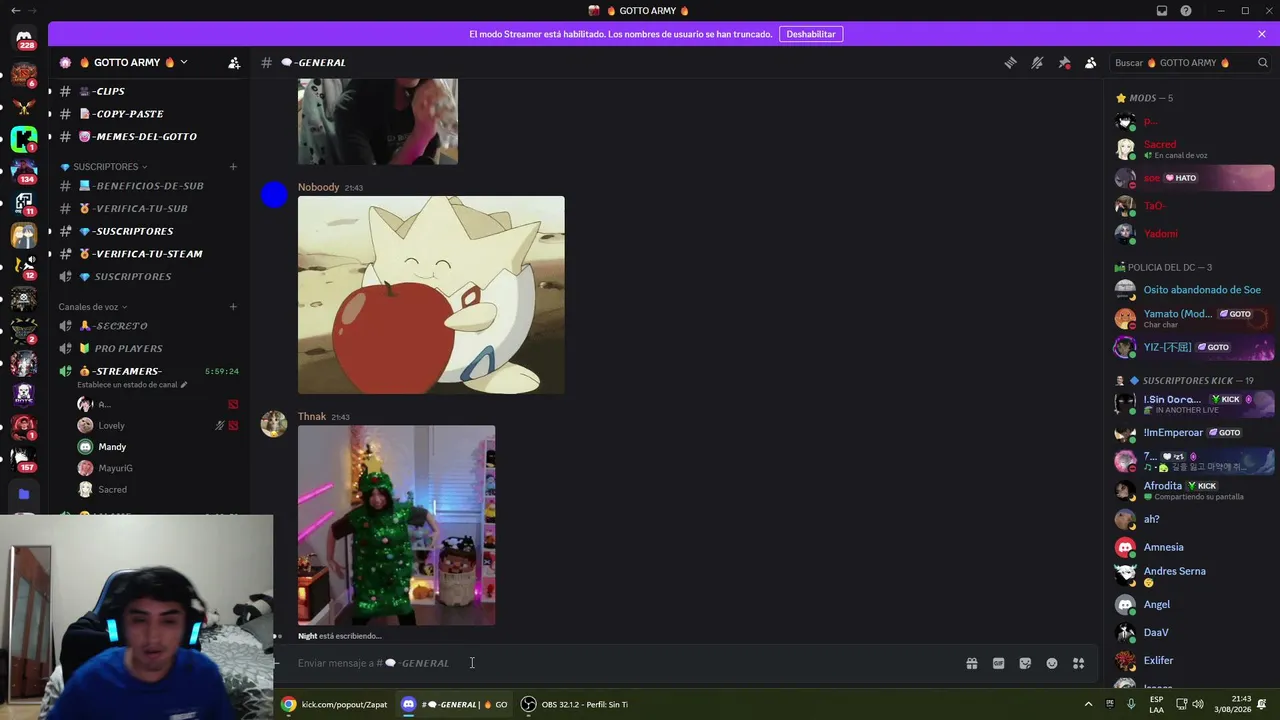This screenshot has height=720, width=1280.
Task: Toggle the member list panel
Action: pyautogui.click(x=1090, y=63)
